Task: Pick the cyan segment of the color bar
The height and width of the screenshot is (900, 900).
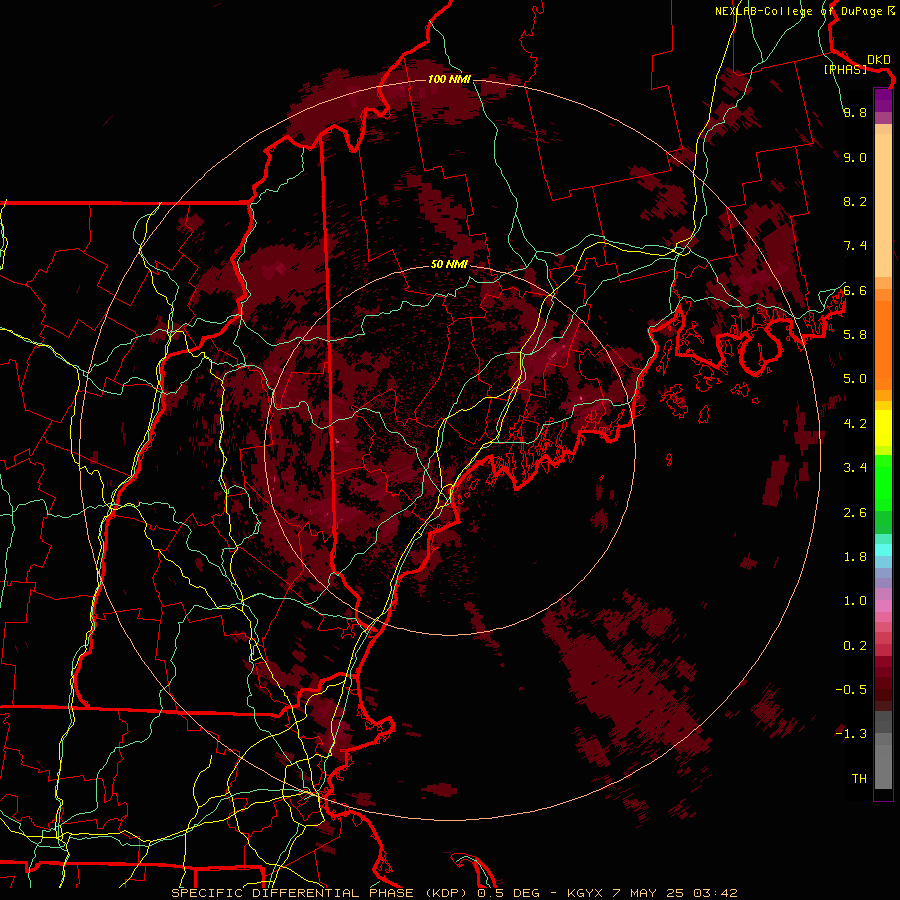Action: coord(883,550)
